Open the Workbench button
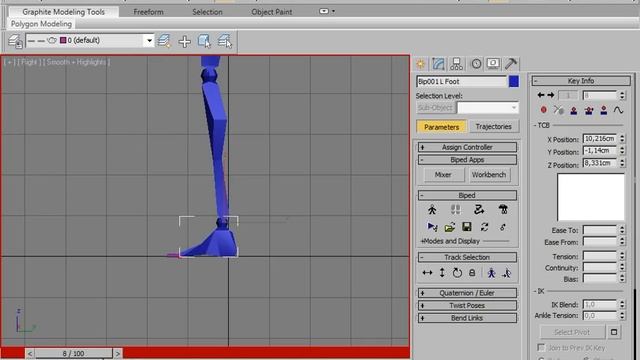This screenshot has width=640, height=360. pos(489,175)
